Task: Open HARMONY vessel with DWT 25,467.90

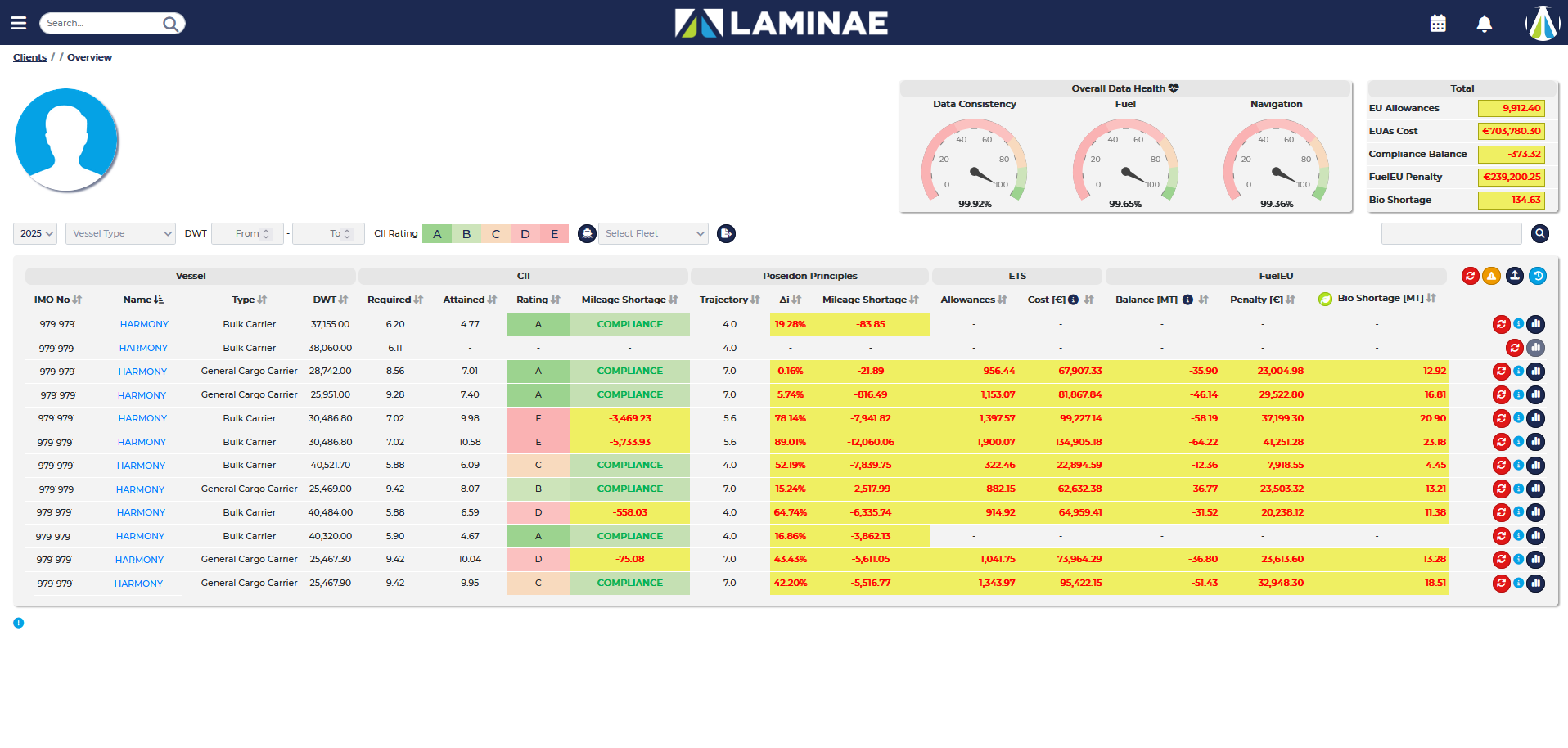Action: [x=138, y=584]
